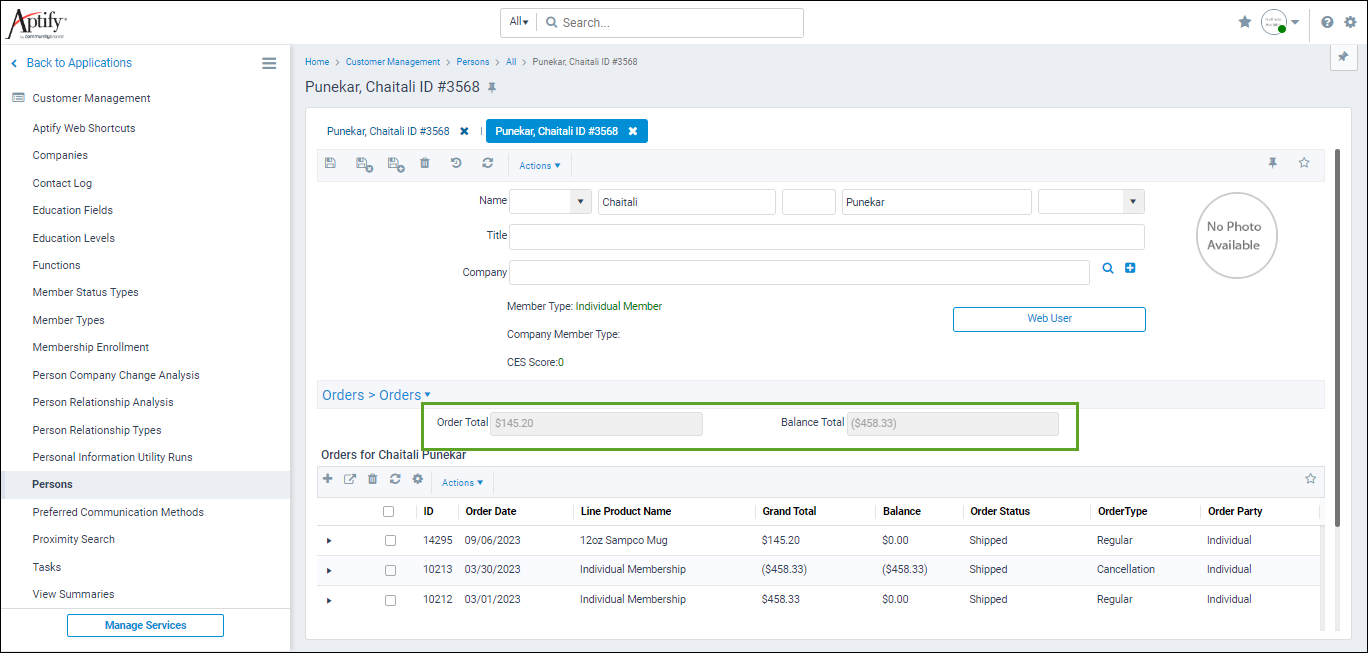Image resolution: width=1368 pixels, height=653 pixels.
Task: Select the active blue Punekar, Chaitali tab
Action: tap(556, 131)
